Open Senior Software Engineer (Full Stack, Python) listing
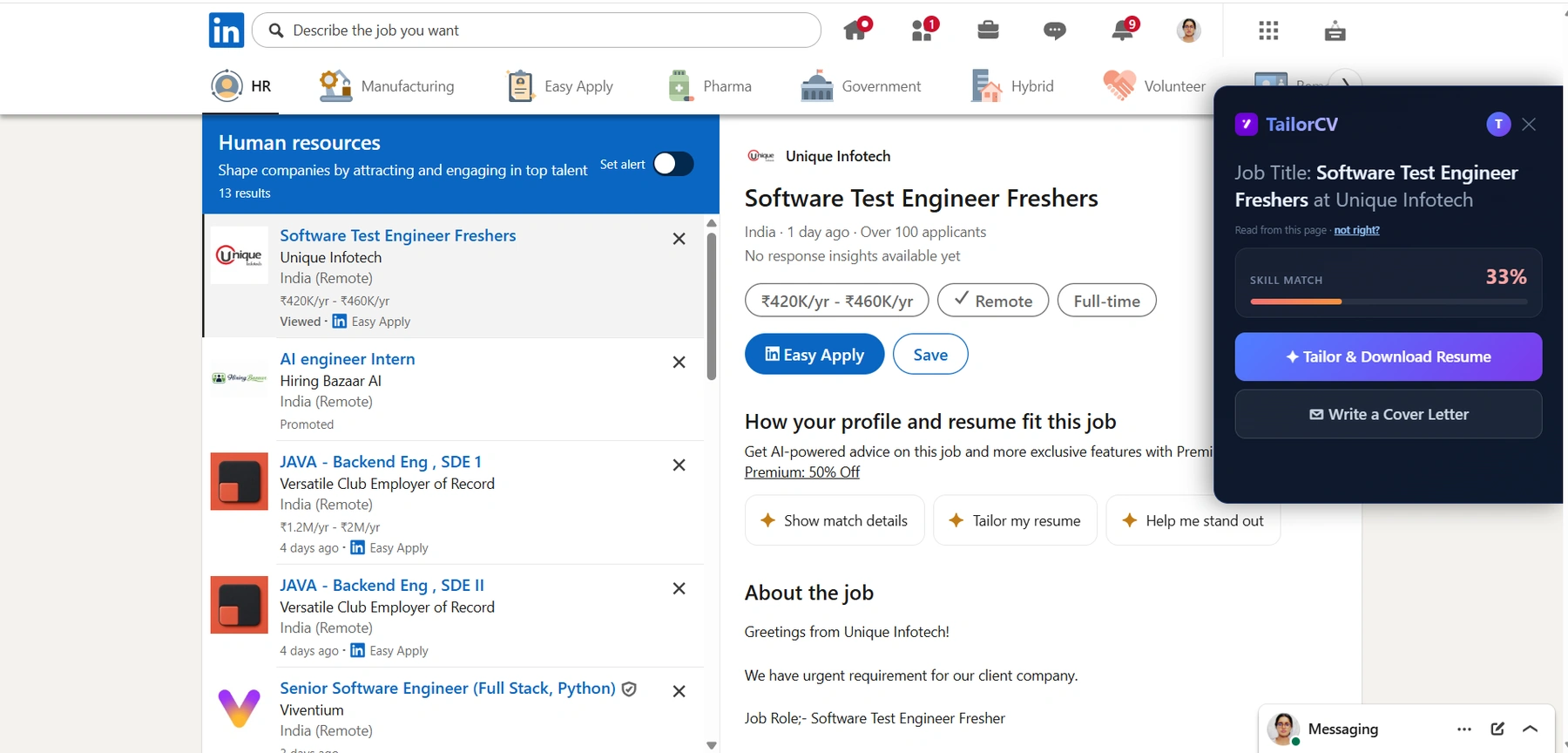Image resolution: width=1568 pixels, height=753 pixels. tap(448, 689)
